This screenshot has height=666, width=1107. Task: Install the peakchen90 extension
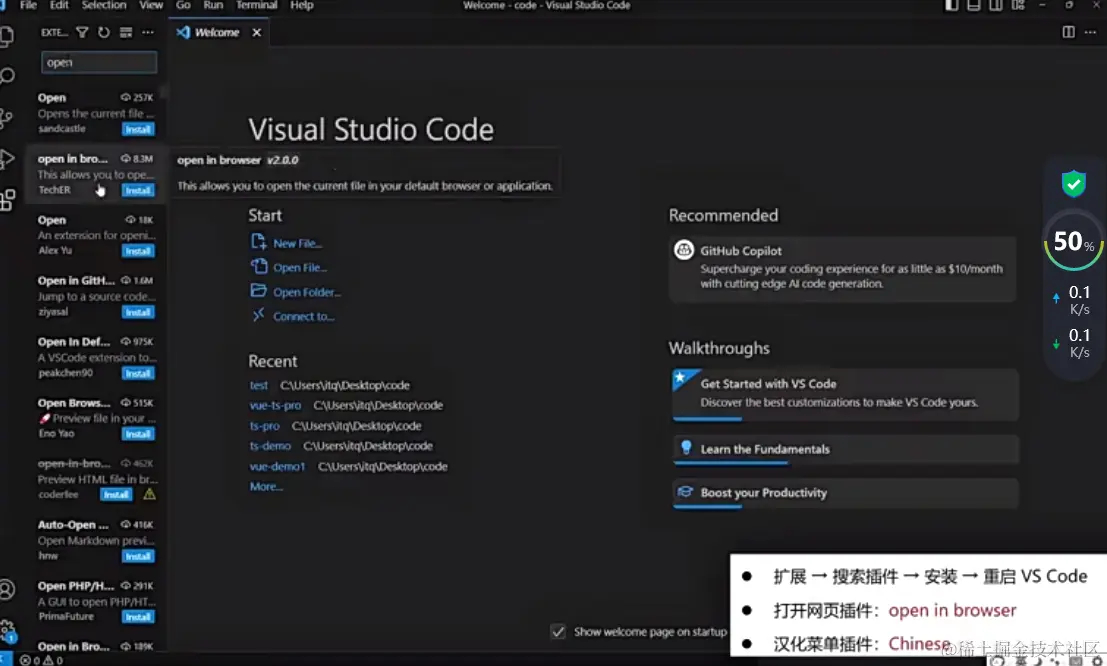138,373
